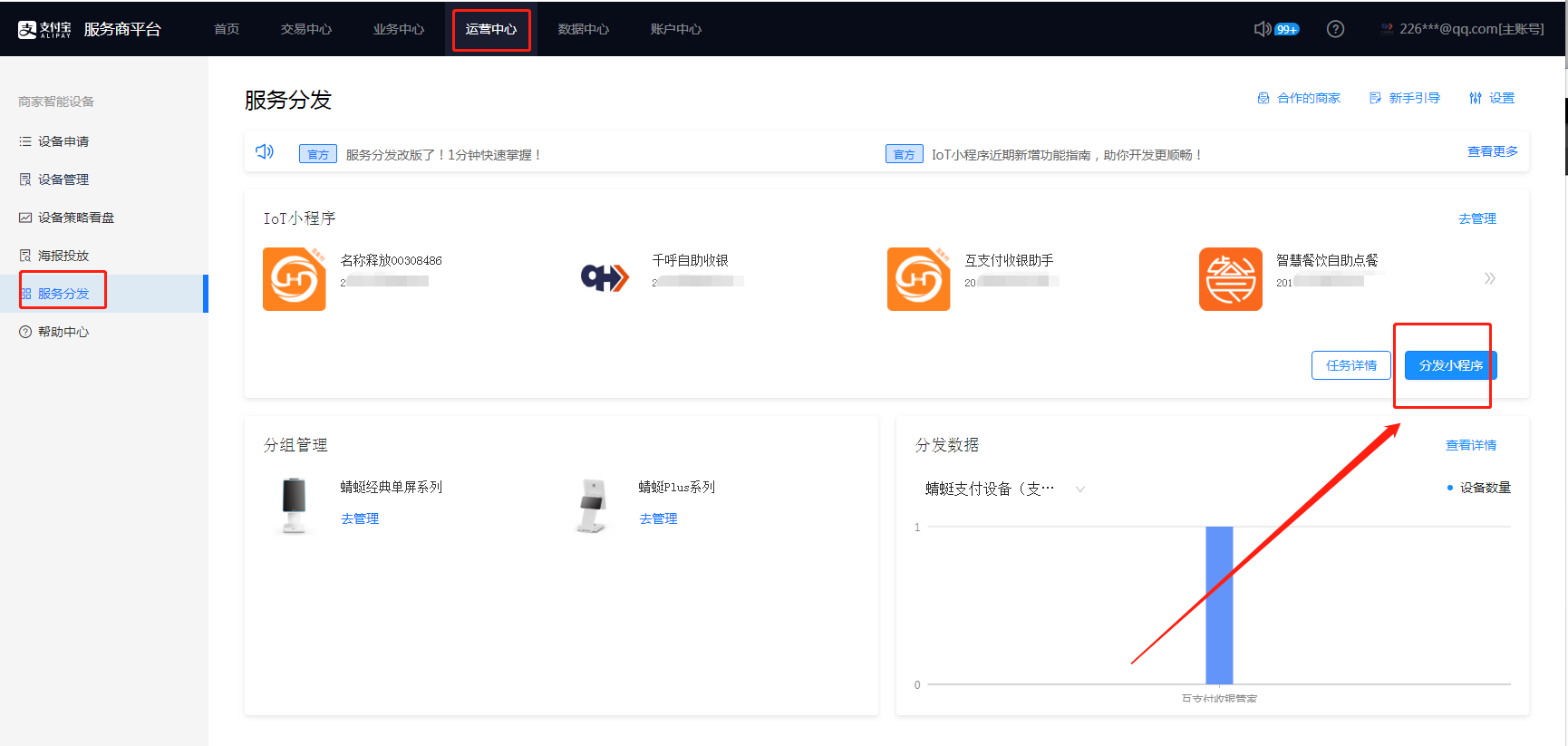Click the 新手引导 guide icon
Screen dimensions: 1568x746
[x=1375, y=98]
